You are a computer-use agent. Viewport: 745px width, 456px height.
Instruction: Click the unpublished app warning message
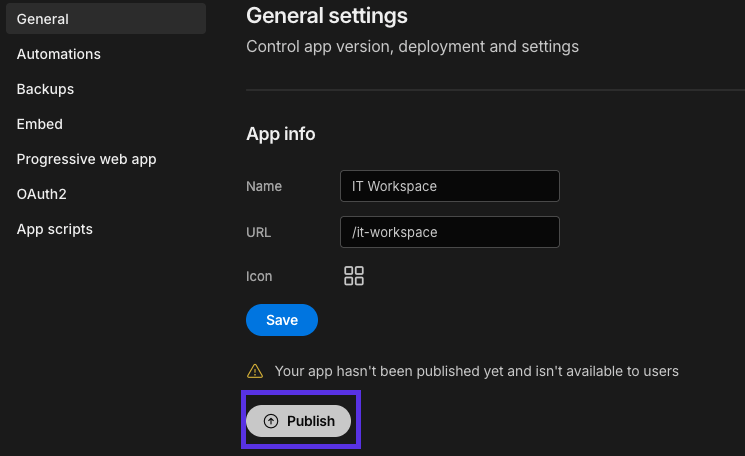point(477,371)
